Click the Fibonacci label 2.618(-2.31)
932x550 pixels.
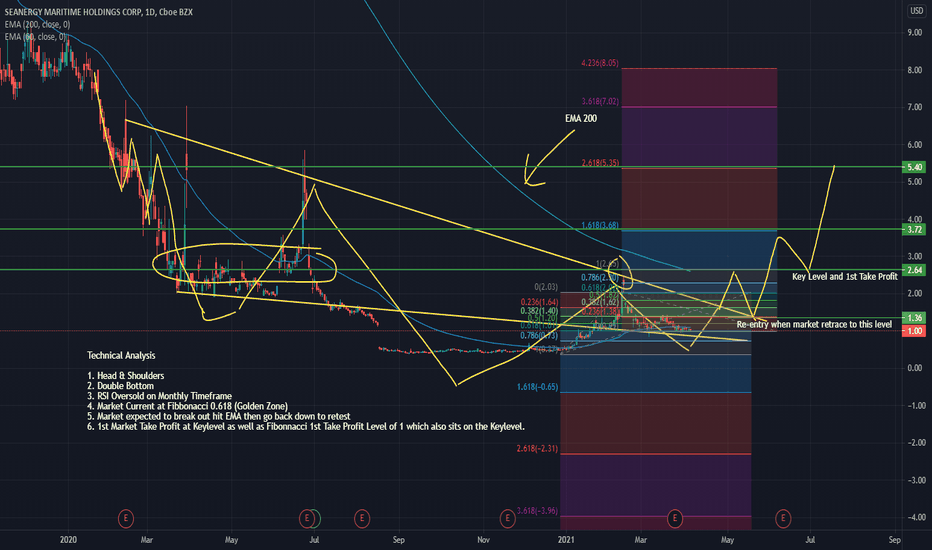pyautogui.click(x=537, y=448)
